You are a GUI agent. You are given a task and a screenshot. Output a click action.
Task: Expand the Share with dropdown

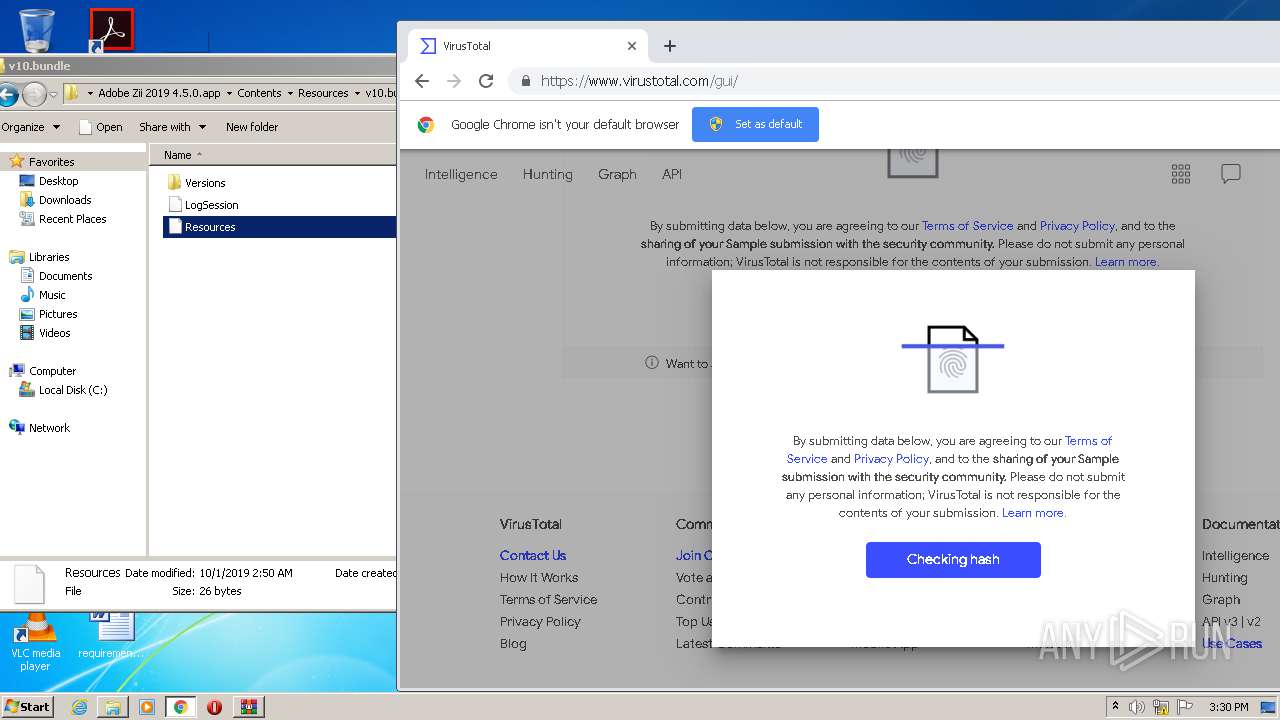click(x=172, y=127)
